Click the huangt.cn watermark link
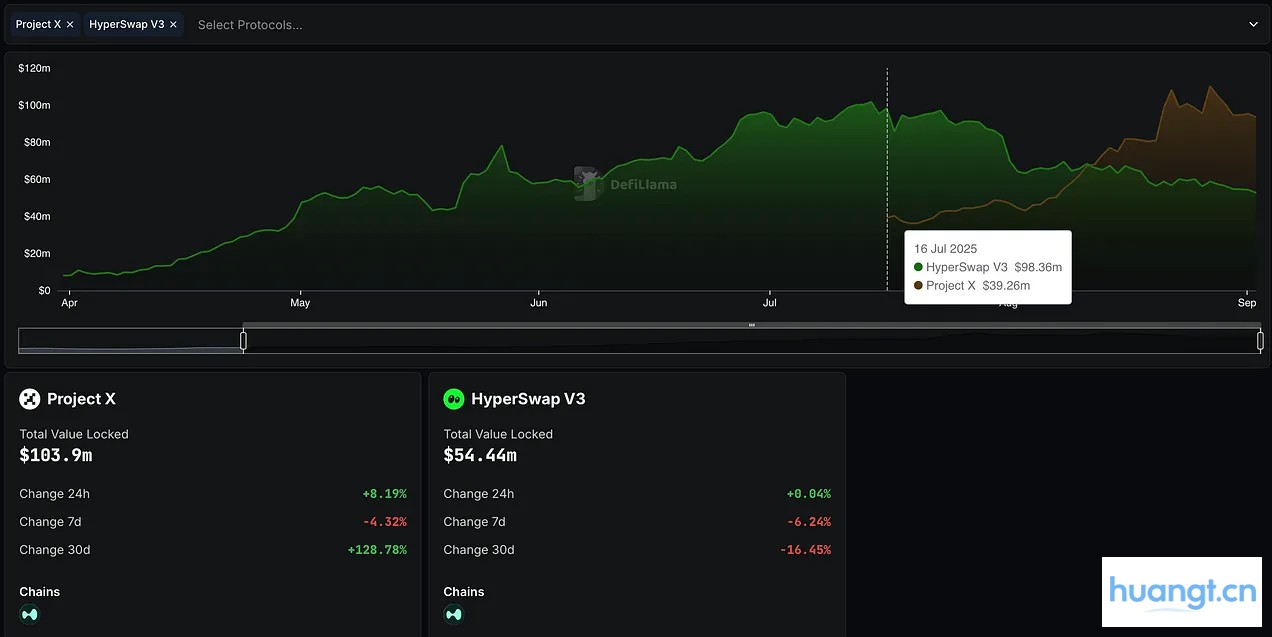The height and width of the screenshot is (637, 1272). tap(1181, 592)
